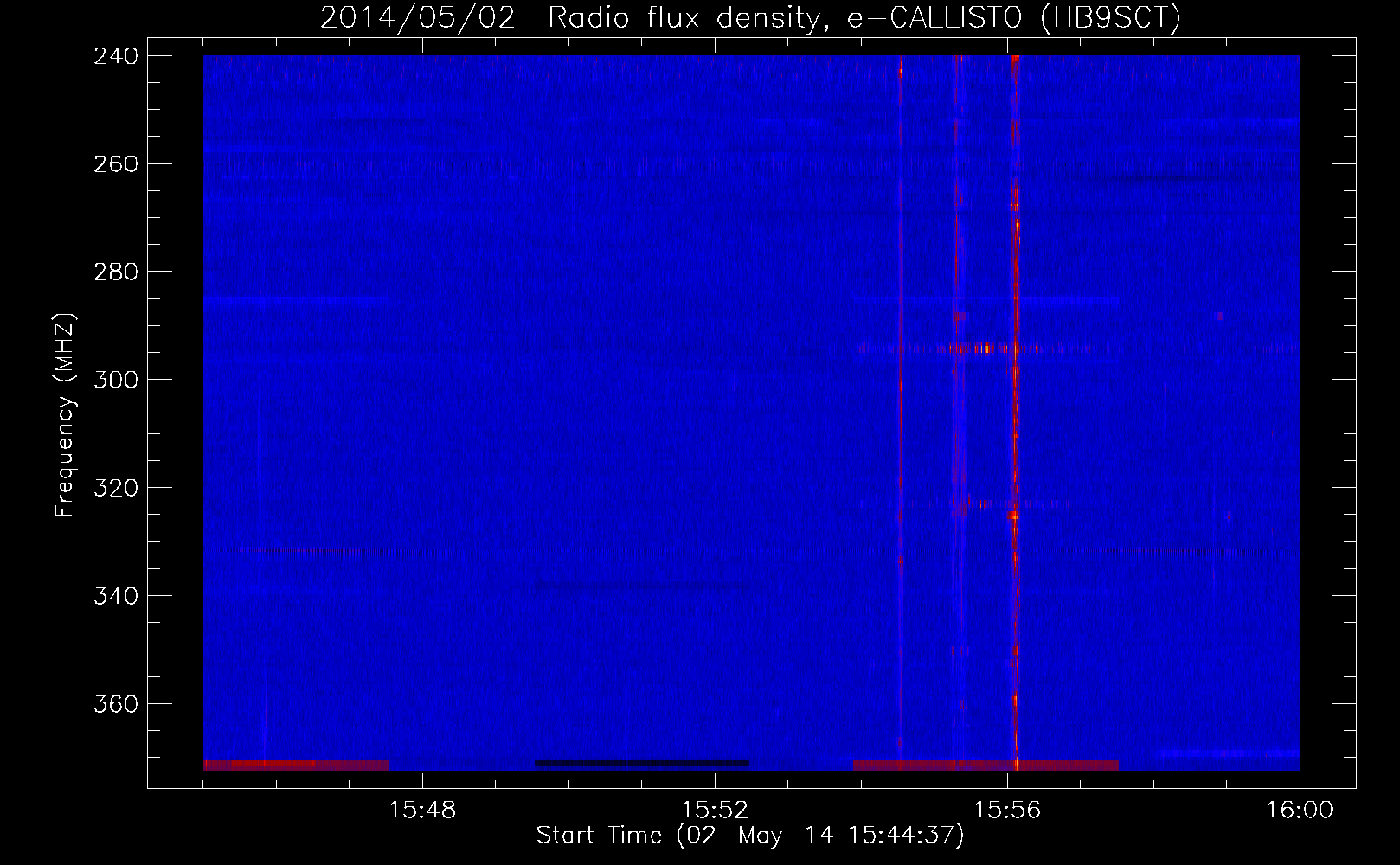Click the 15:52 time tick label
The image size is (1400, 865).
pyautogui.click(x=715, y=811)
